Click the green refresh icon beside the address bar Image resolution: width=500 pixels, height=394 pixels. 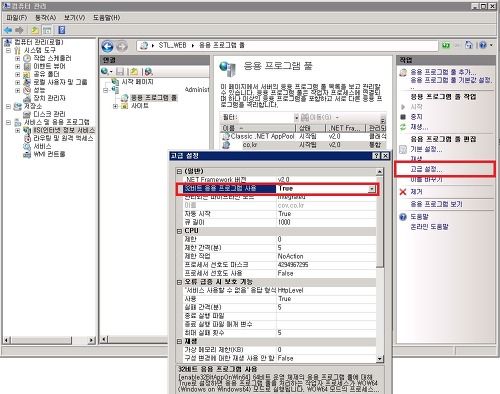(x=446, y=45)
